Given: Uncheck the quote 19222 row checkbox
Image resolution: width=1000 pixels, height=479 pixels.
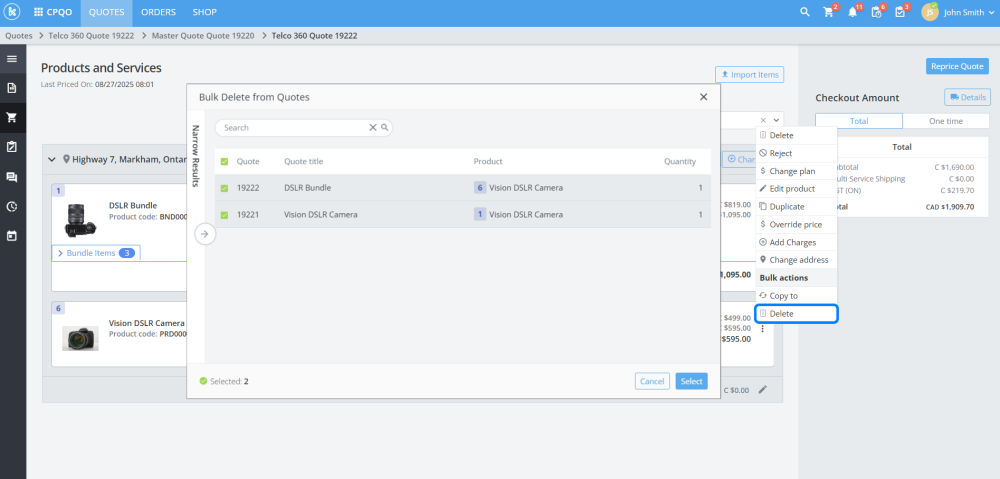Looking at the screenshot, I should [224, 187].
